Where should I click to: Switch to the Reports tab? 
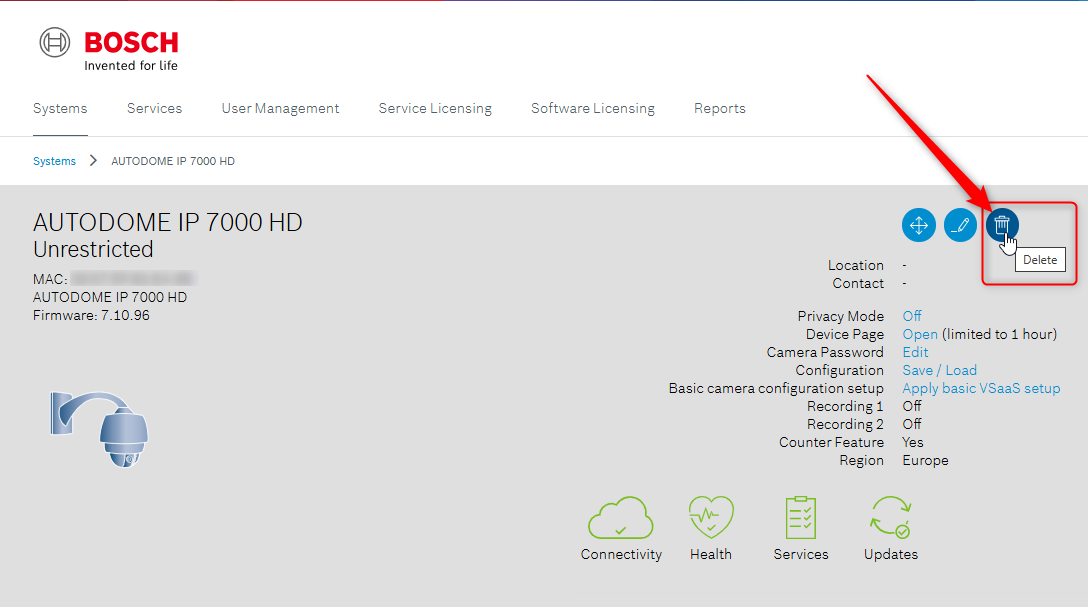[719, 108]
